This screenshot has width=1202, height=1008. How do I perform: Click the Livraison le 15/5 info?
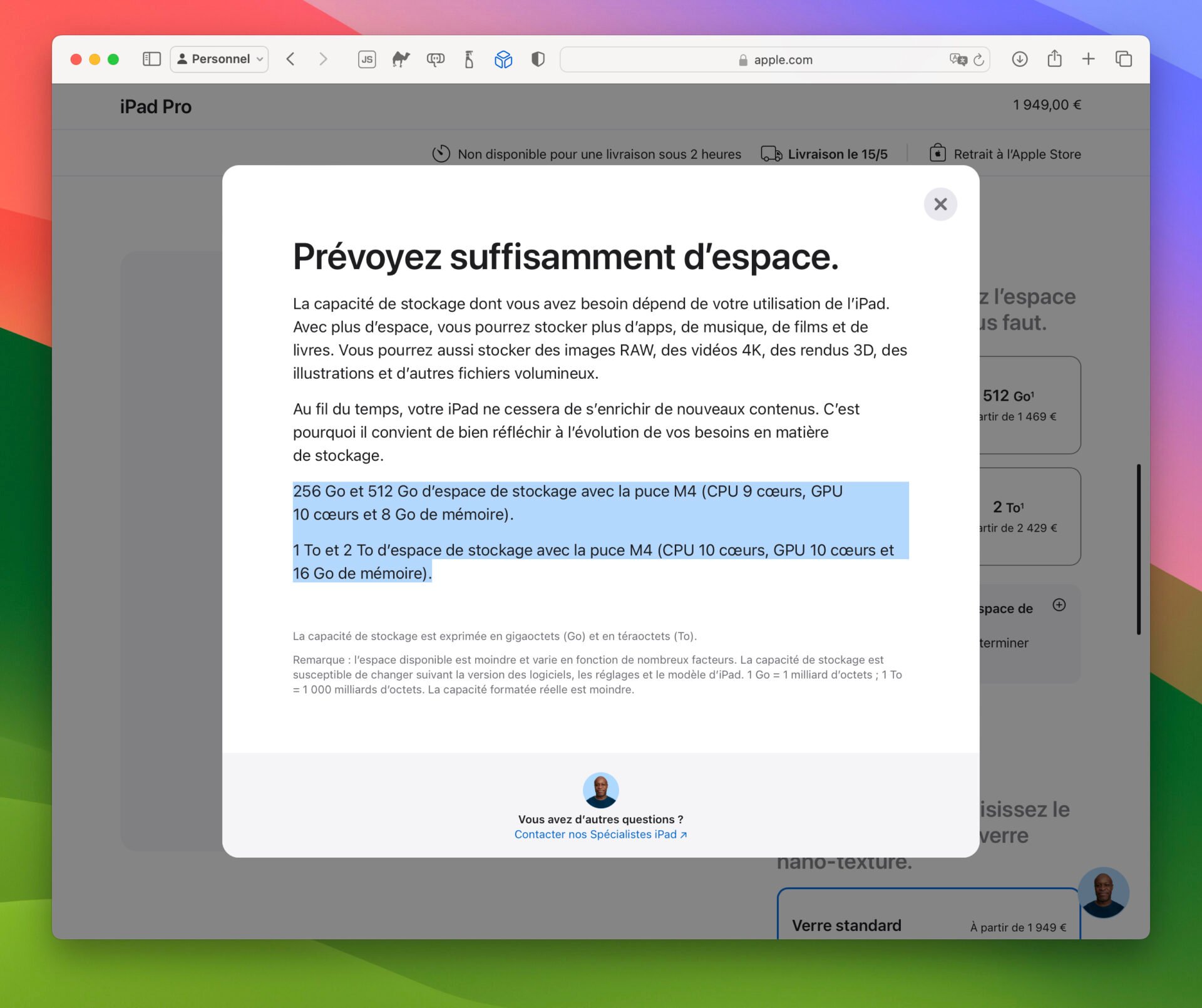[x=838, y=154]
